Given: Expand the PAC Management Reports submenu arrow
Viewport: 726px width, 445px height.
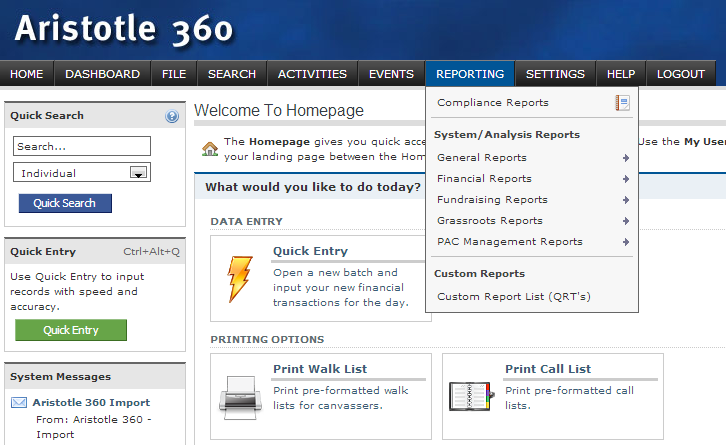Looking at the screenshot, I should (x=626, y=242).
